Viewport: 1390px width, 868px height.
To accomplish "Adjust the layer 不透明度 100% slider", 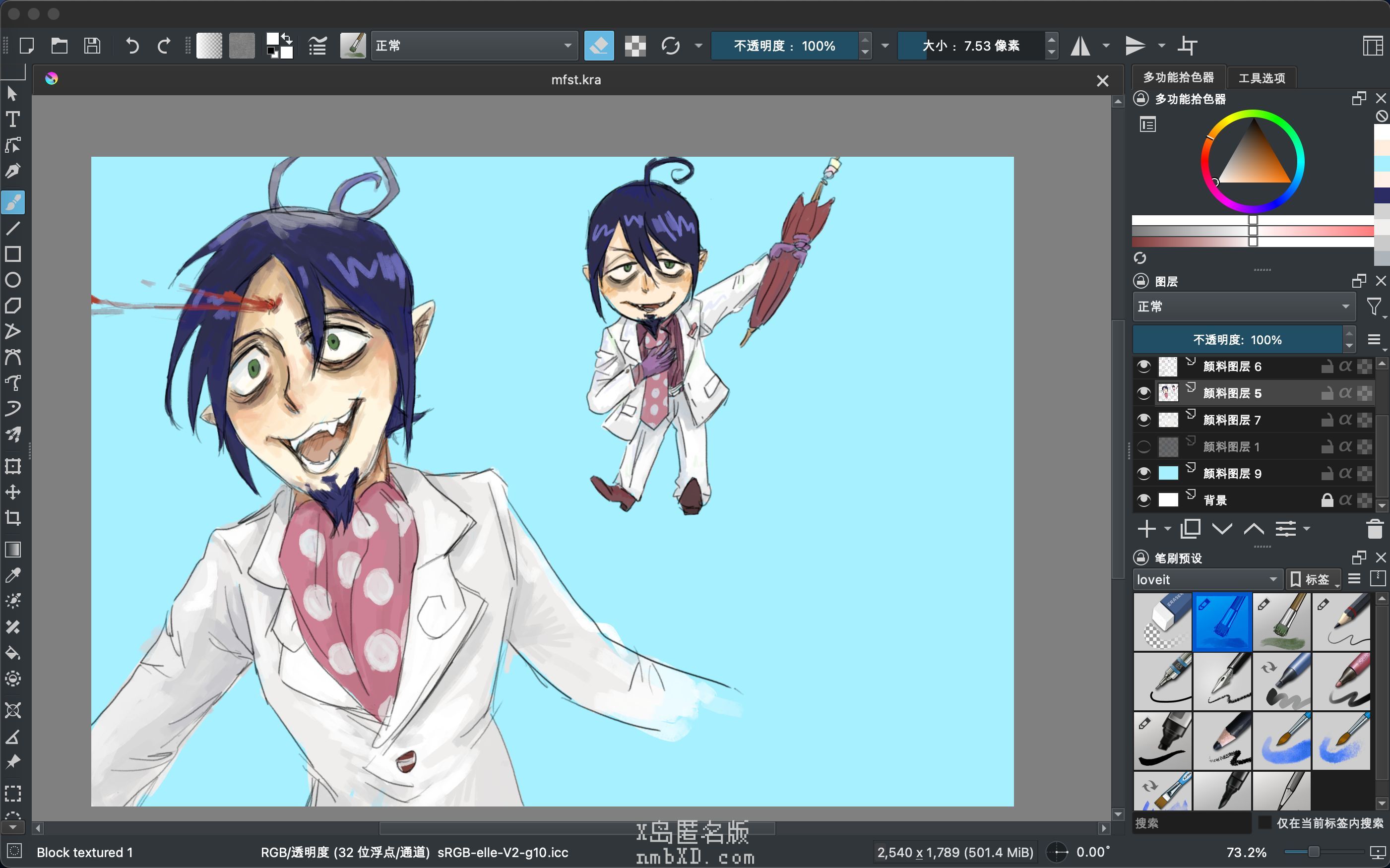I will pos(1237,340).
